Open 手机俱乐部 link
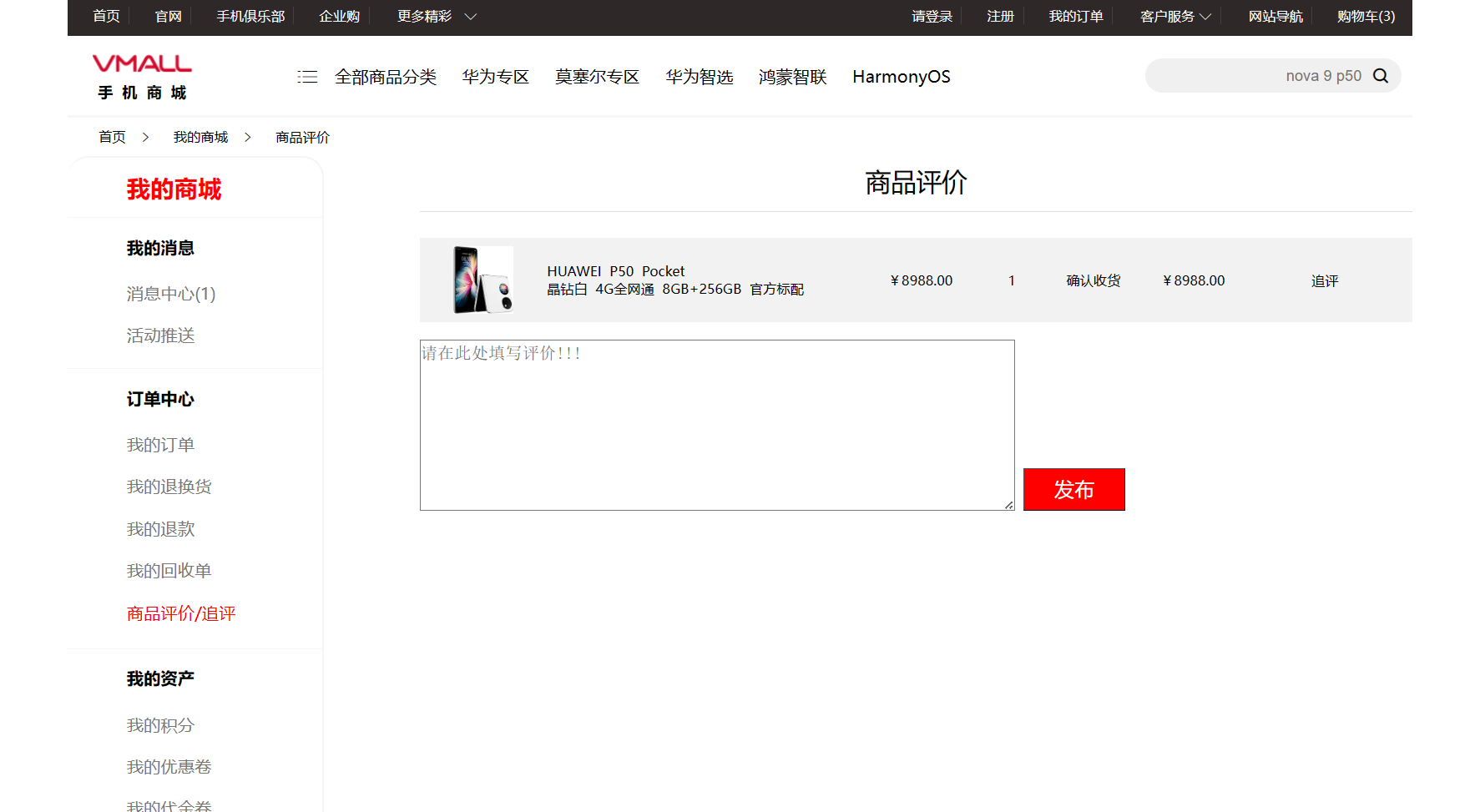Viewport: 1480px width, 812px height. click(250, 17)
